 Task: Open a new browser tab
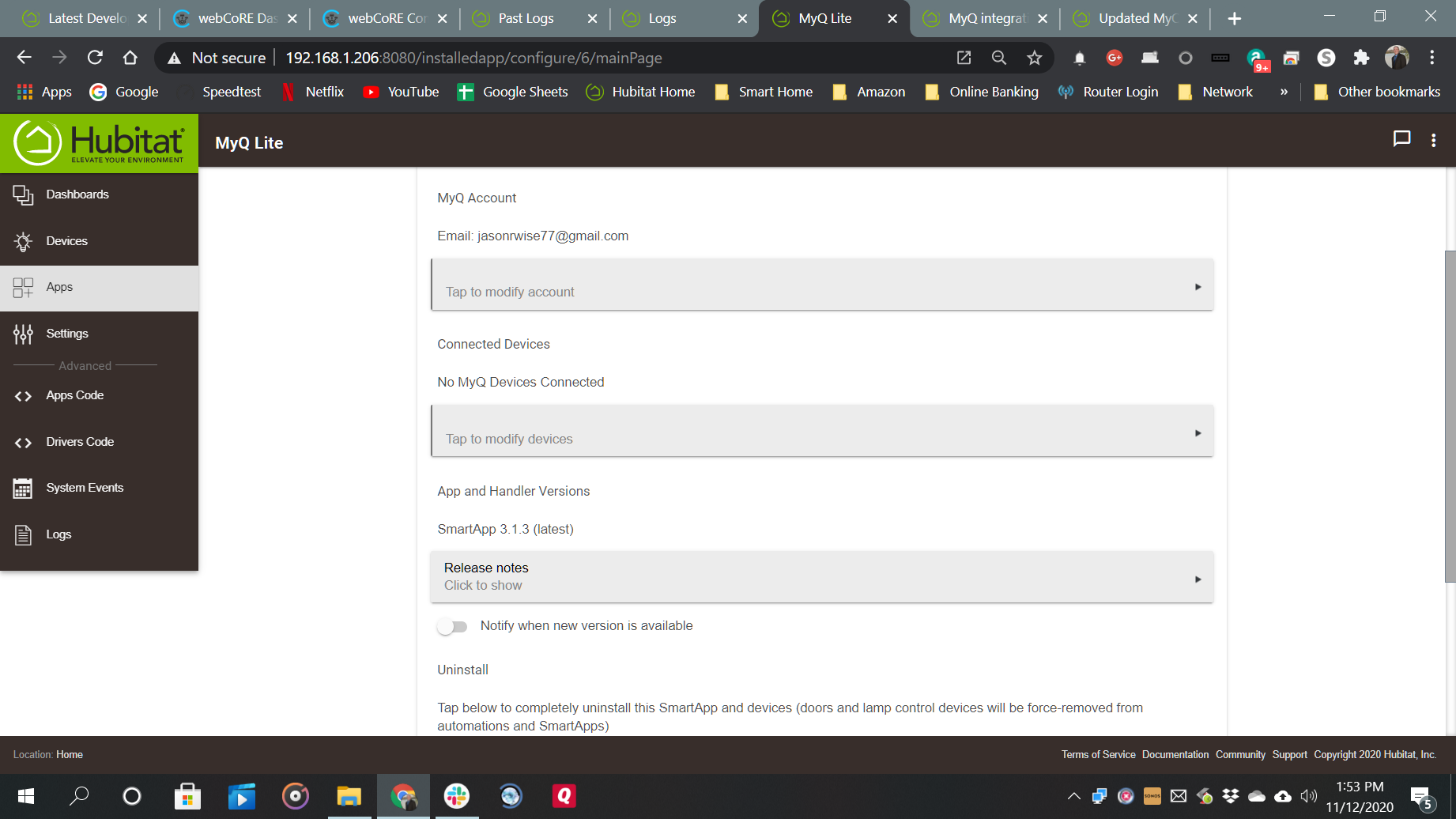pyautogui.click(x=1235, y=19)
